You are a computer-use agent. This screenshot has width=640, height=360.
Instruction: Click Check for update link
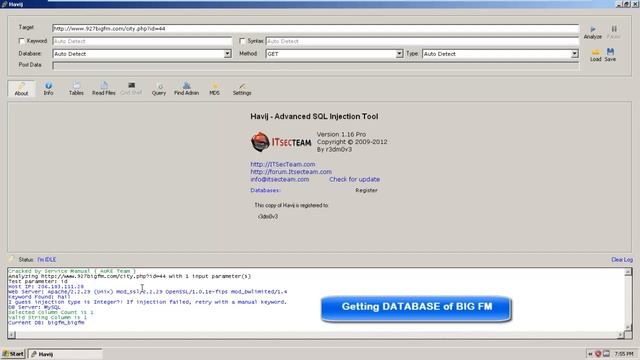(x=354, y=179)
